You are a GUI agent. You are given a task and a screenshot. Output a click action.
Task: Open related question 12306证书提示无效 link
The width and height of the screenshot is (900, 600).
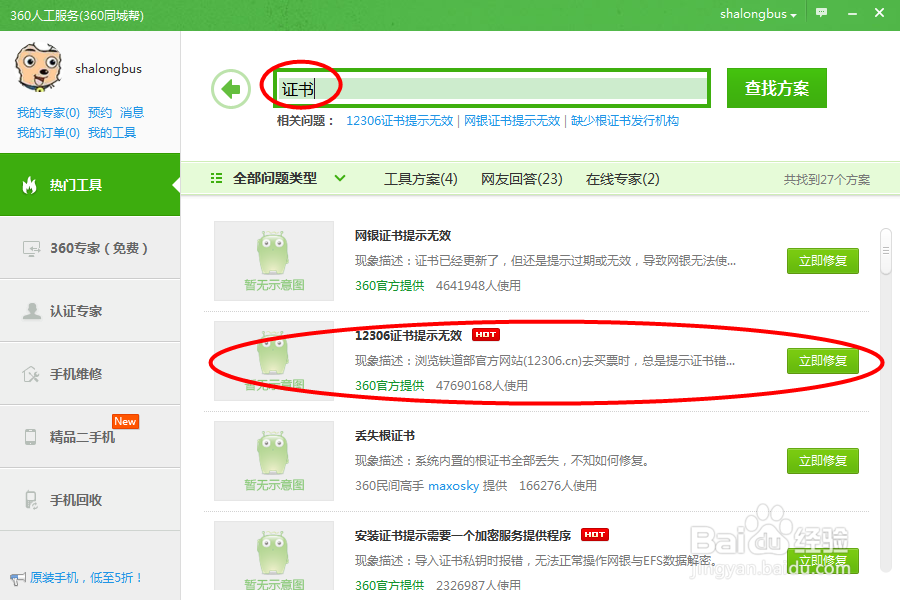pos(399,121)
